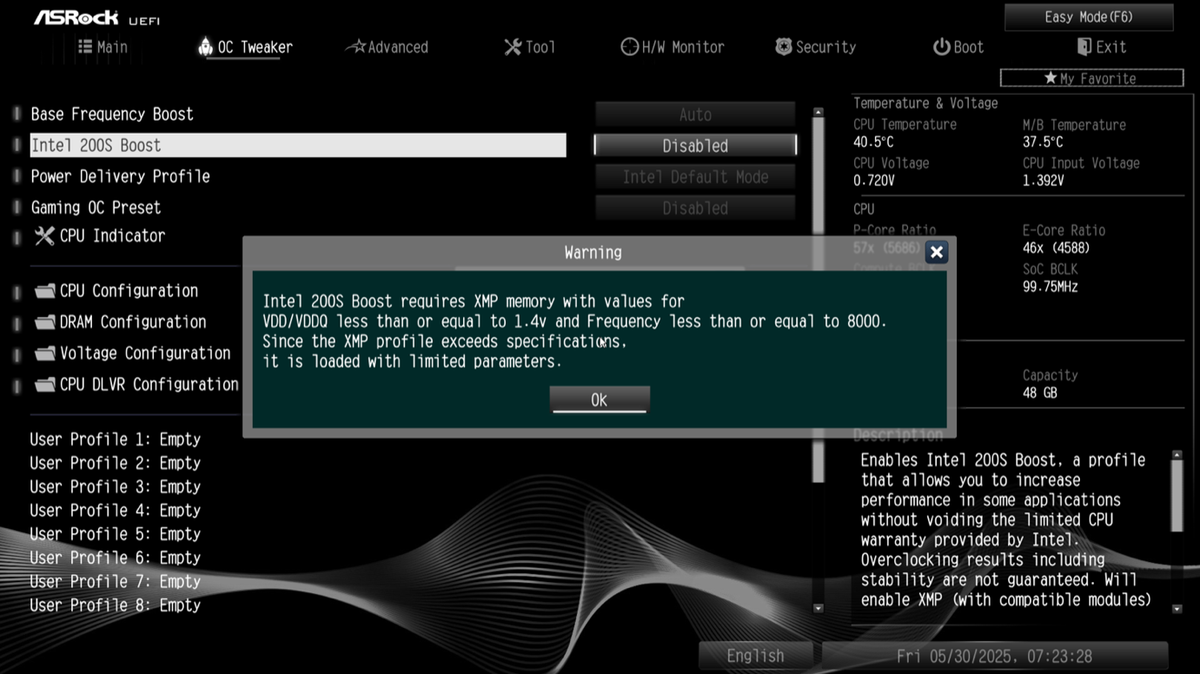Click the Easy Mode (F6) button
The image size is (1200, 674).
point(1089,17)
